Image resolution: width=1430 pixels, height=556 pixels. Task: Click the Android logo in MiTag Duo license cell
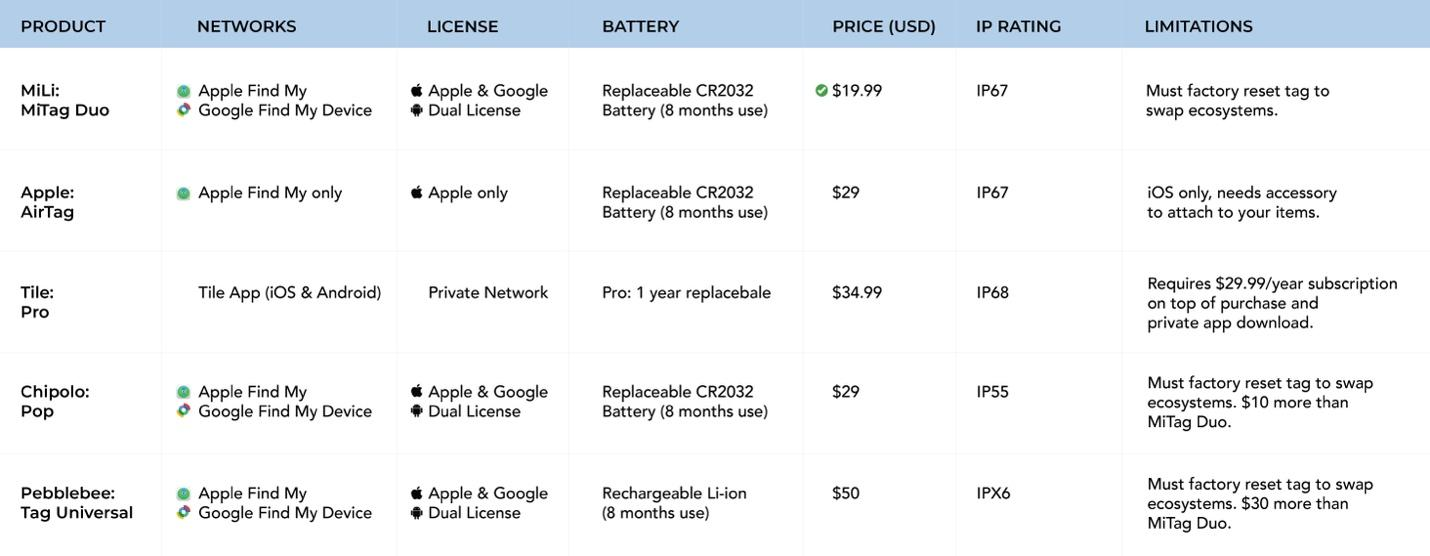pos(417,110)
